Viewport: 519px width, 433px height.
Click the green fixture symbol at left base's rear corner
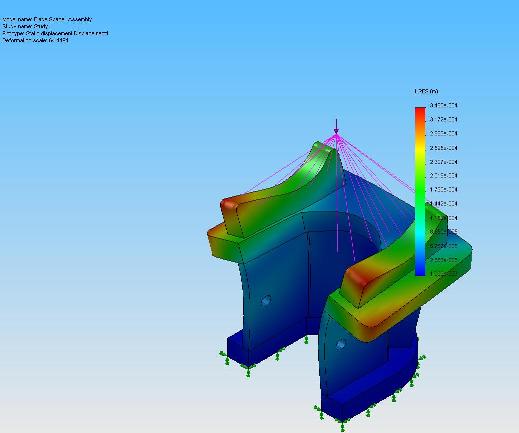click(x=306, y=340)
